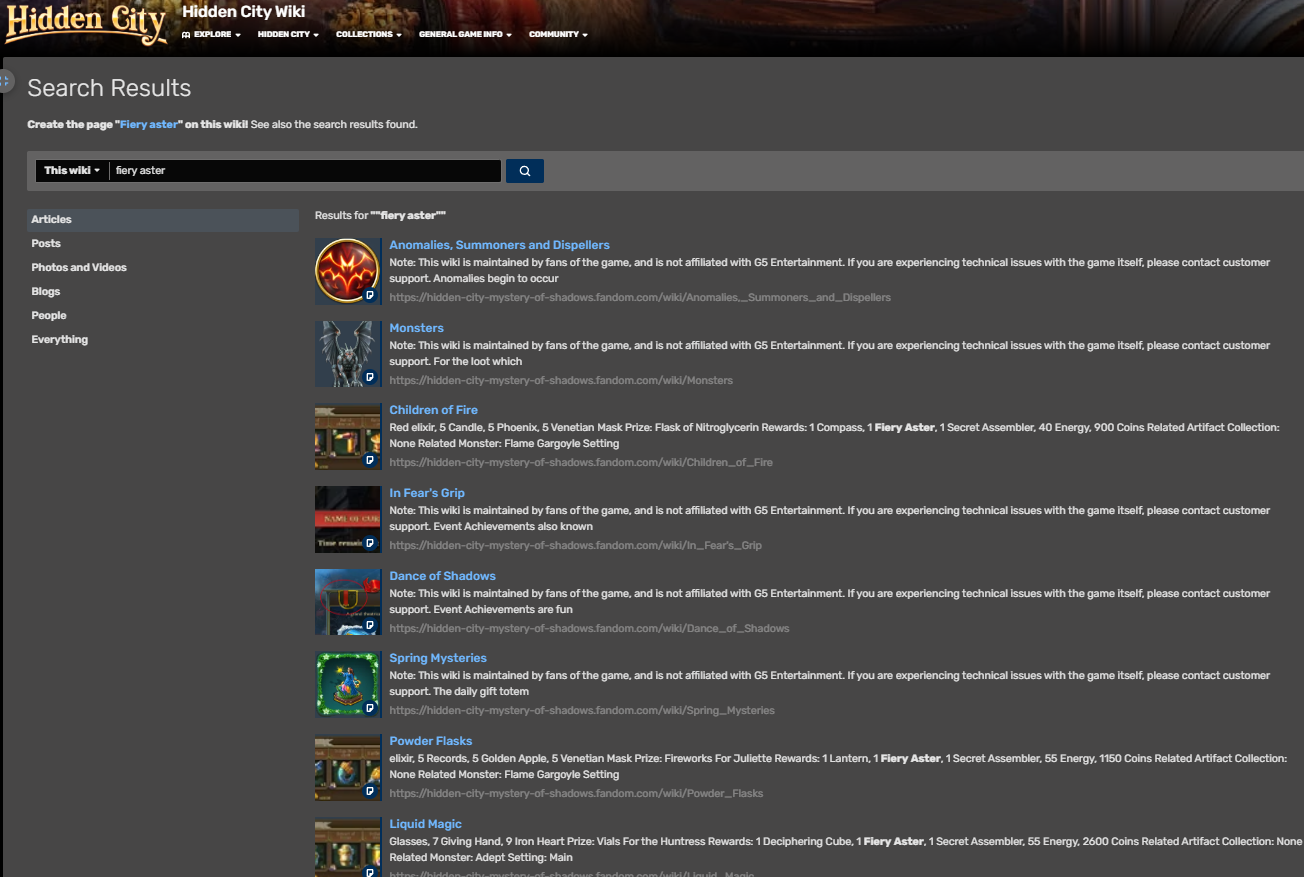Image resolution: width=1304 pixels, height=877 pixels.
Task: Open the Dance of Shadows thumbnail
Action: click(x=348, y=602)
